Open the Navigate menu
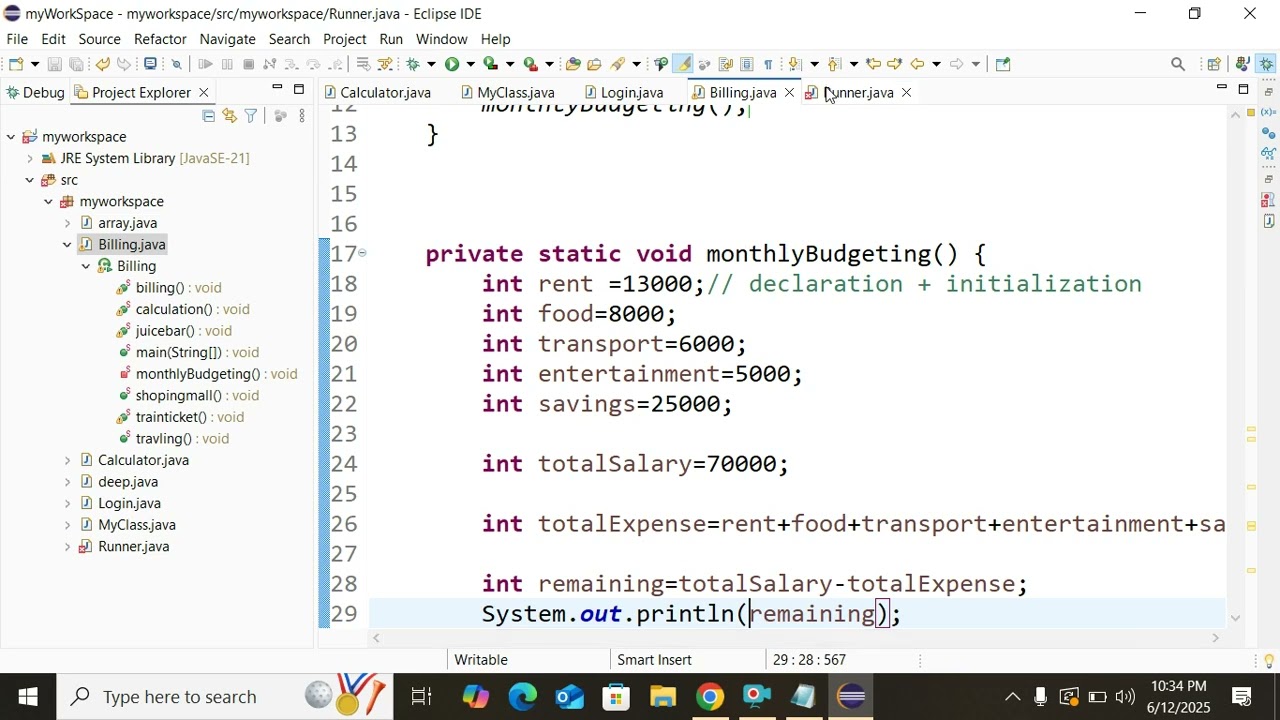This screenshot has height=720, width=1280. pos(227,39)
